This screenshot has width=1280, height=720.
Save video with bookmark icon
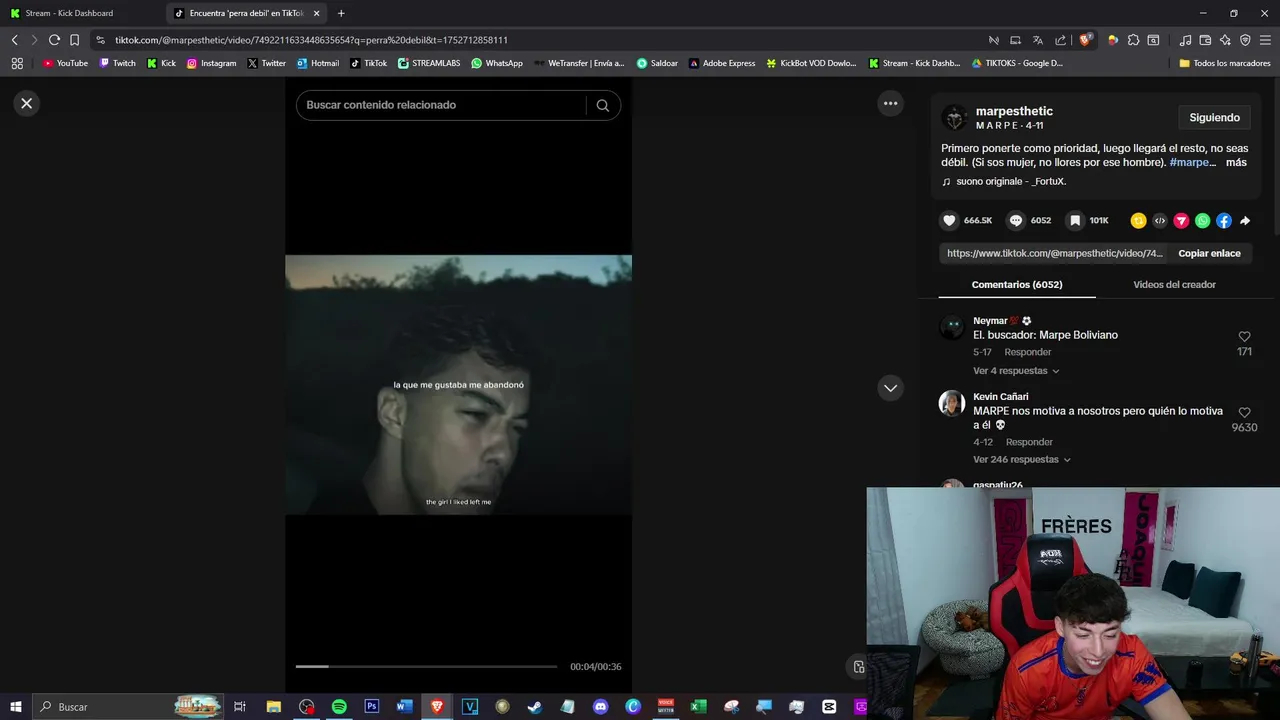(x=1074, y=220)
